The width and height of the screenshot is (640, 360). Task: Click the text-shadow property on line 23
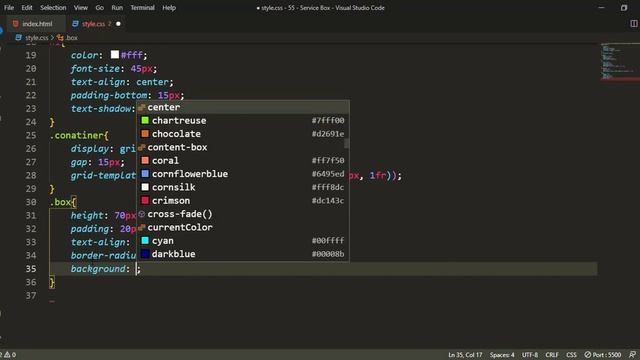[101, 109]
